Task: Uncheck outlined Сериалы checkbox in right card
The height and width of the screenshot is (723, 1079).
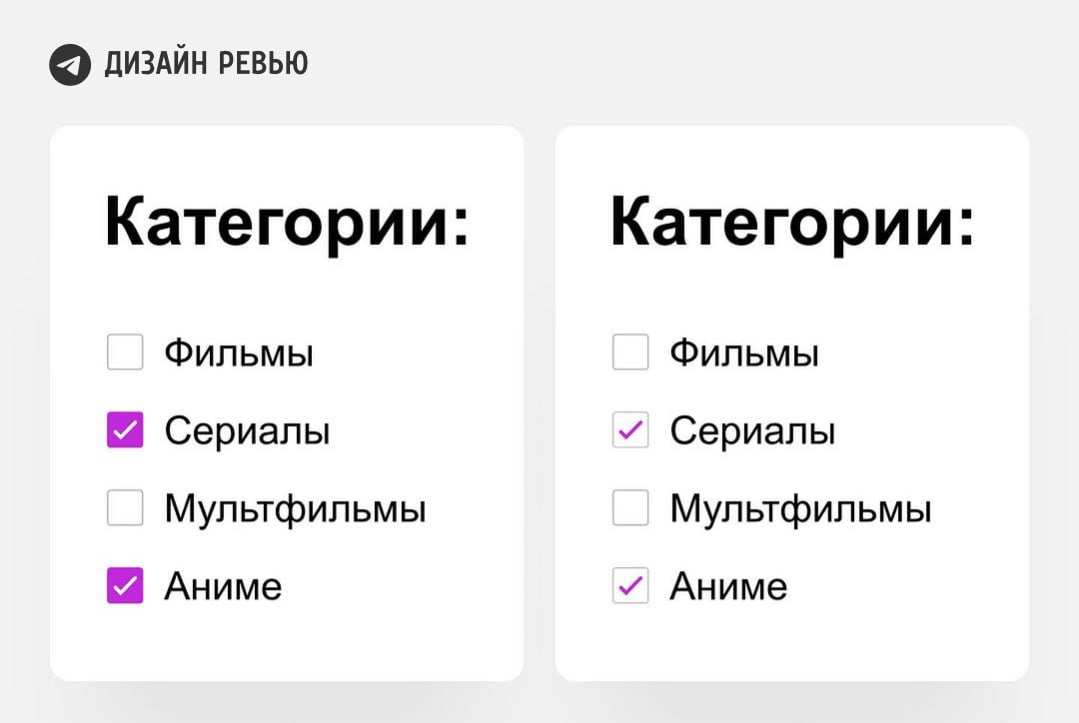Action: click(630, 431)
